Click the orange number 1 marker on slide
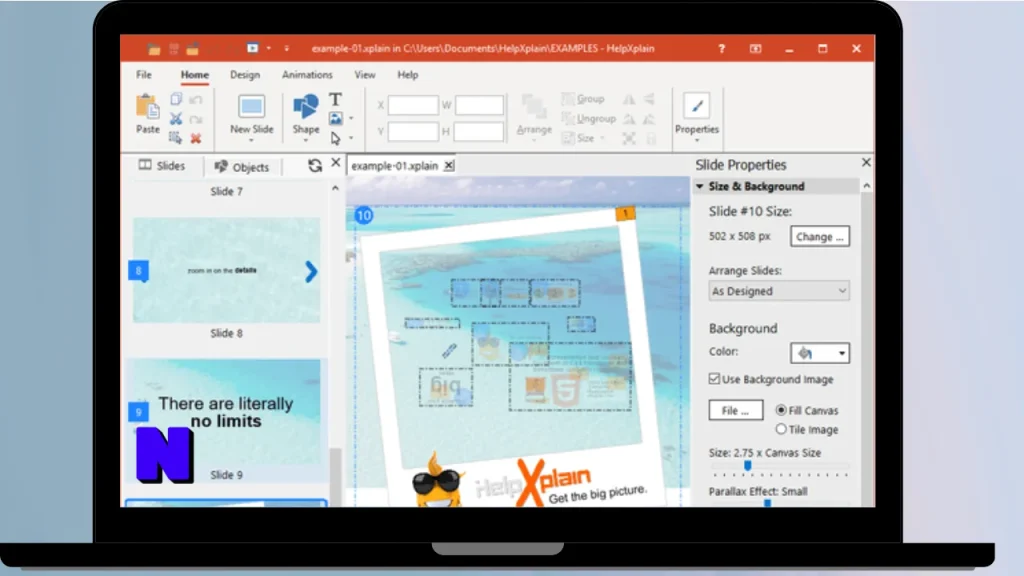 [x=625, y=213]
